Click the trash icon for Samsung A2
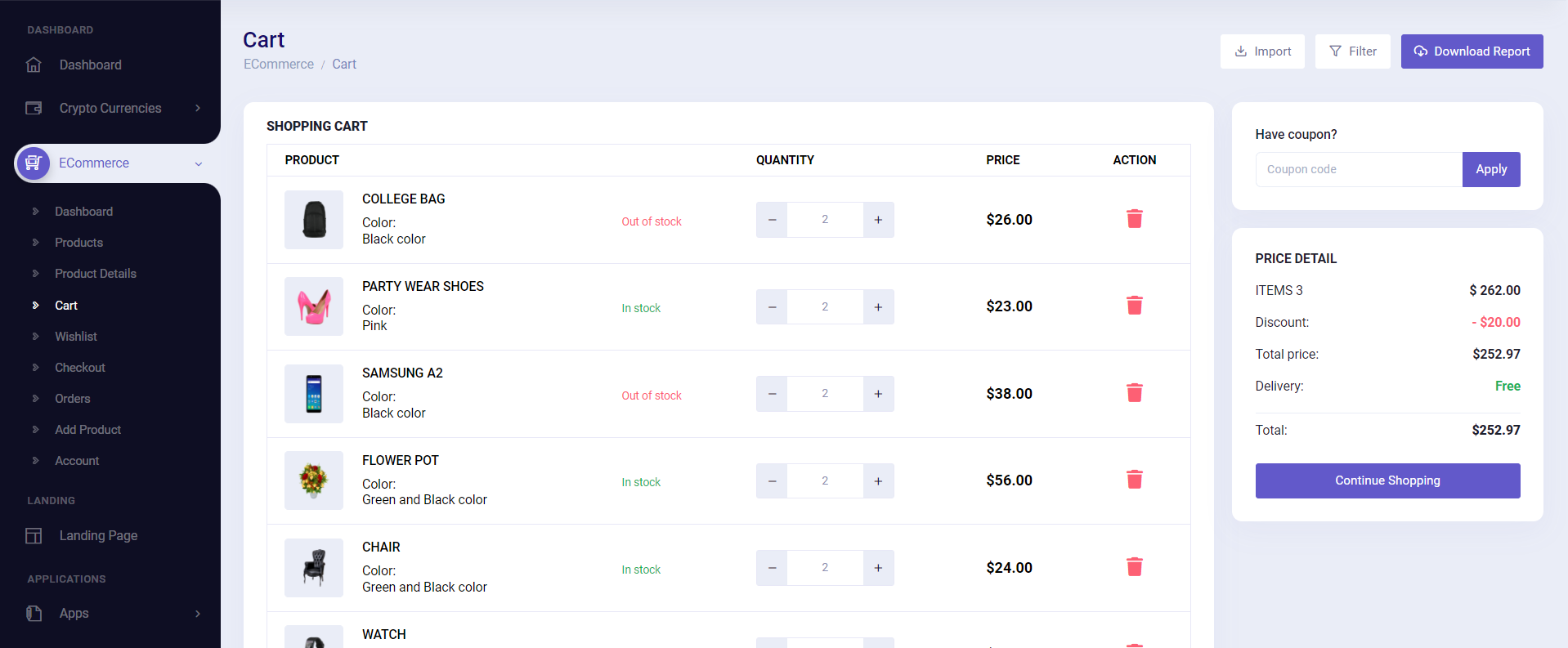Viewport: 1568px width, 648px height. click(x=1134, y=393)
